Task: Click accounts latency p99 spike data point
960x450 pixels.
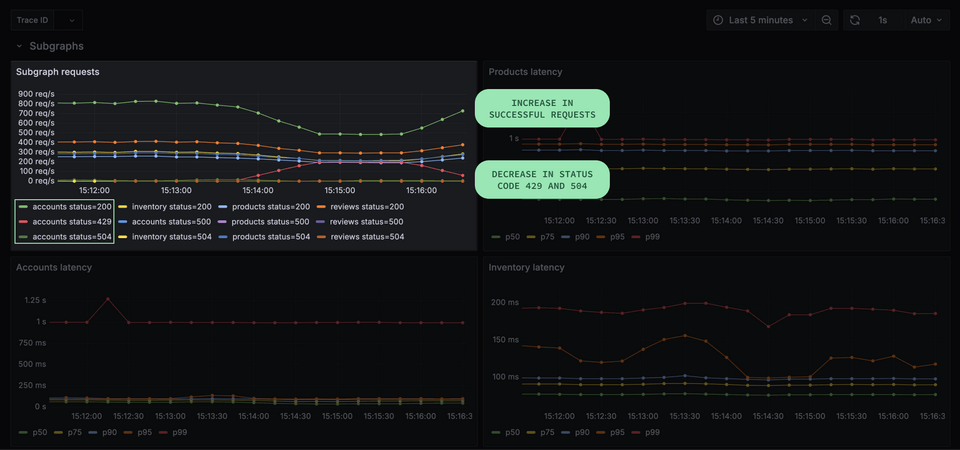Action: 108,299
